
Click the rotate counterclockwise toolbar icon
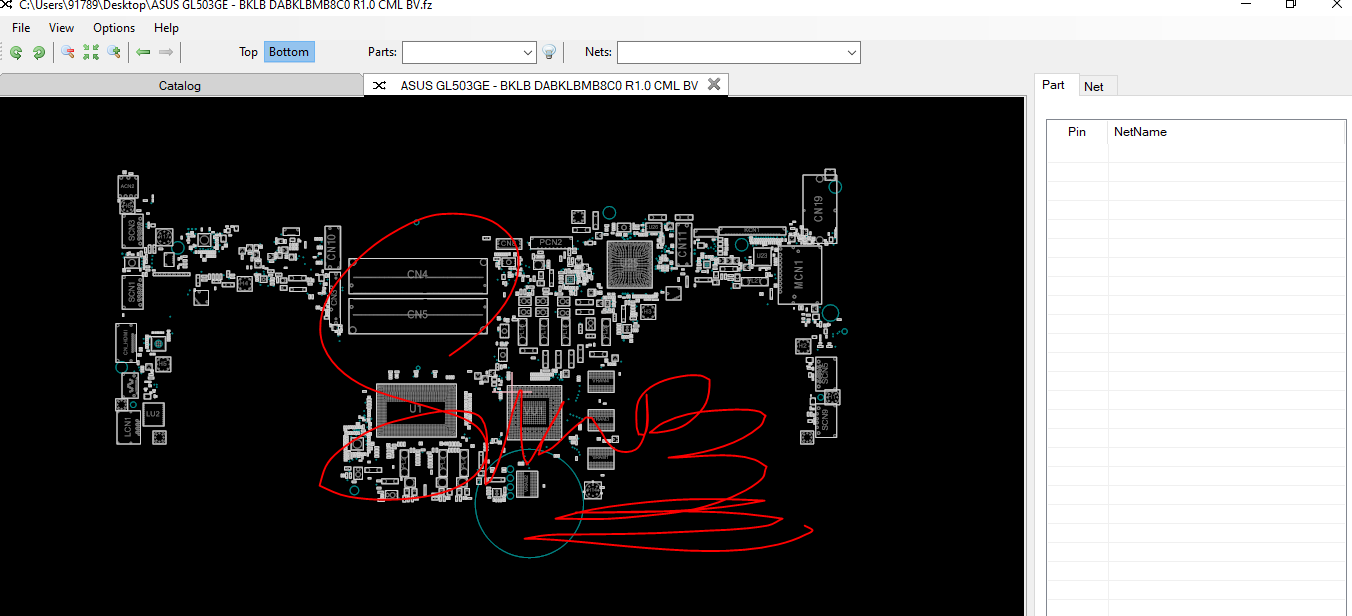click(16, 52)
